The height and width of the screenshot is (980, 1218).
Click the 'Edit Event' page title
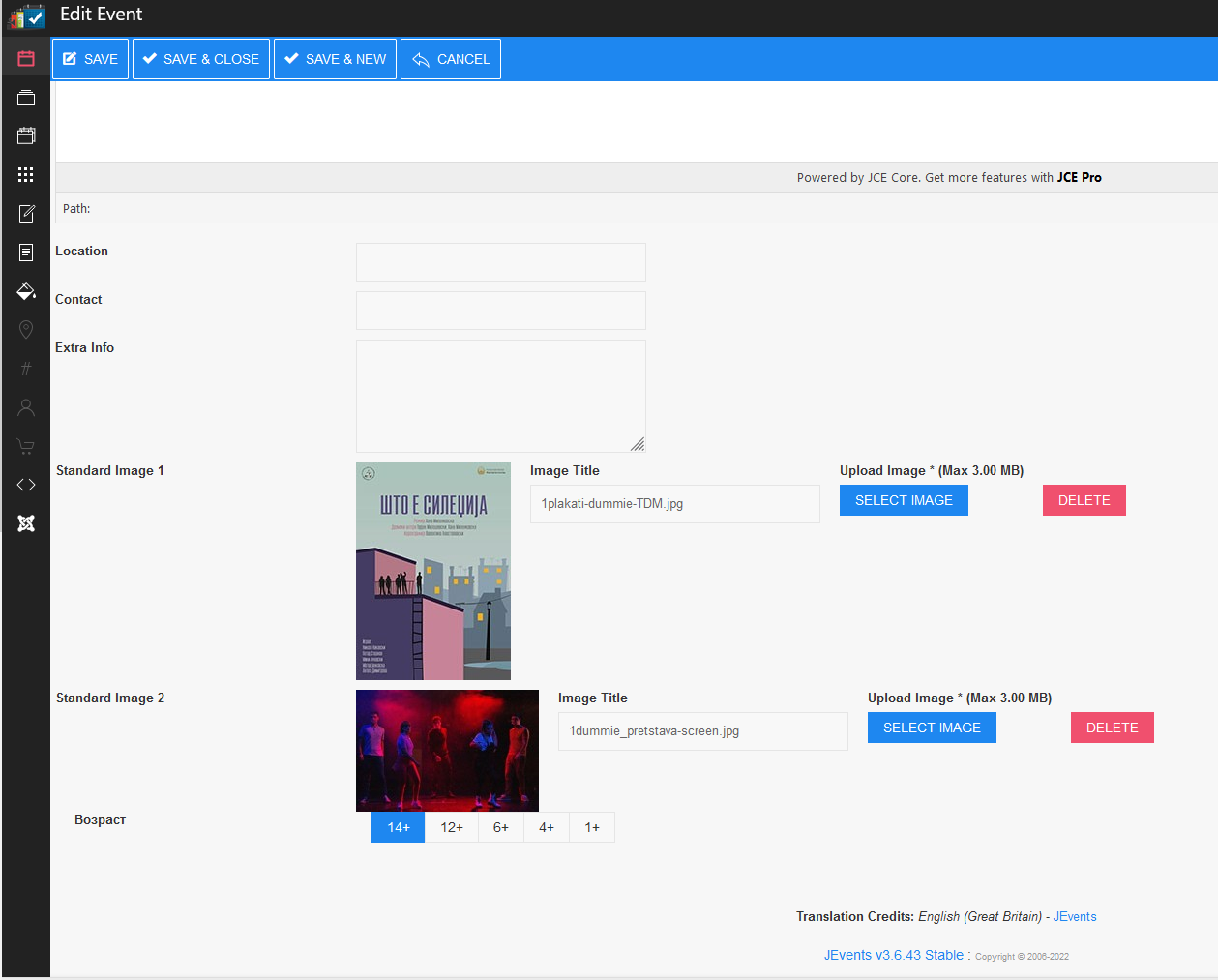click(102, 15)
